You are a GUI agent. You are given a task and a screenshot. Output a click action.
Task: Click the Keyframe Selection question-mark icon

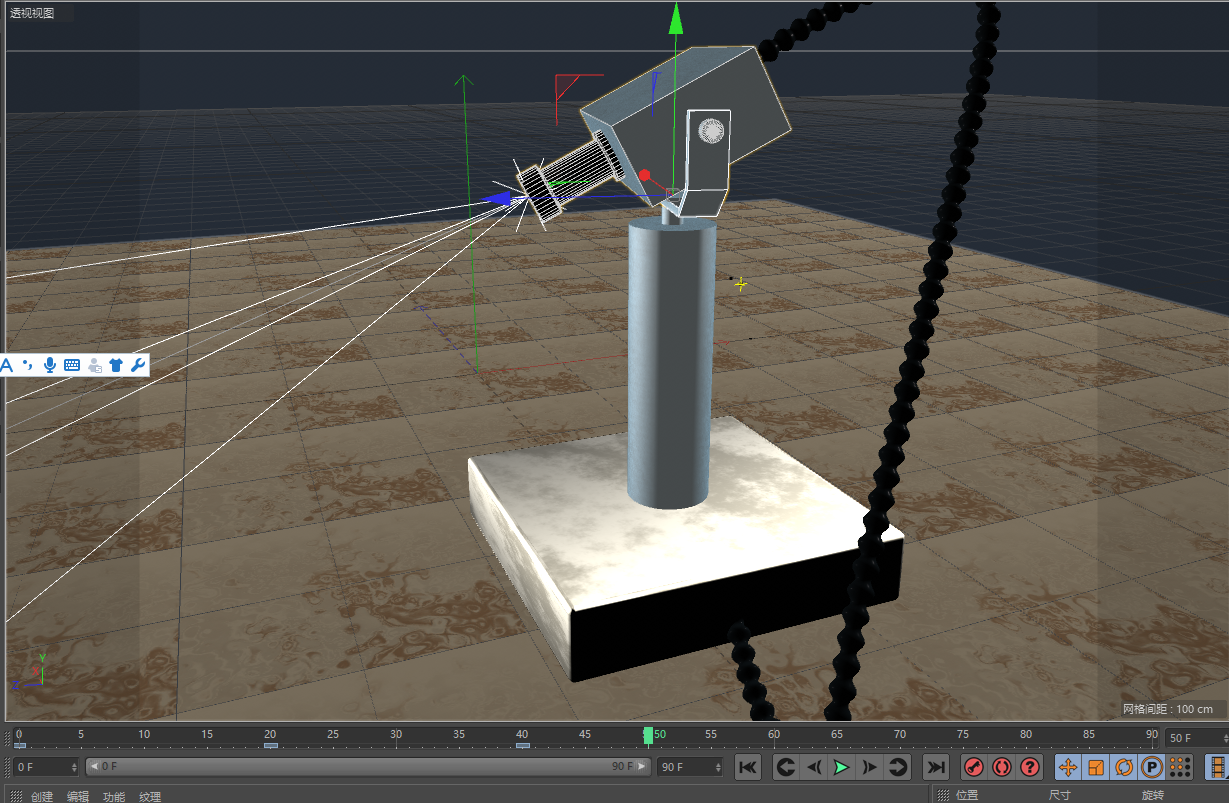(x=1030, y=767)
